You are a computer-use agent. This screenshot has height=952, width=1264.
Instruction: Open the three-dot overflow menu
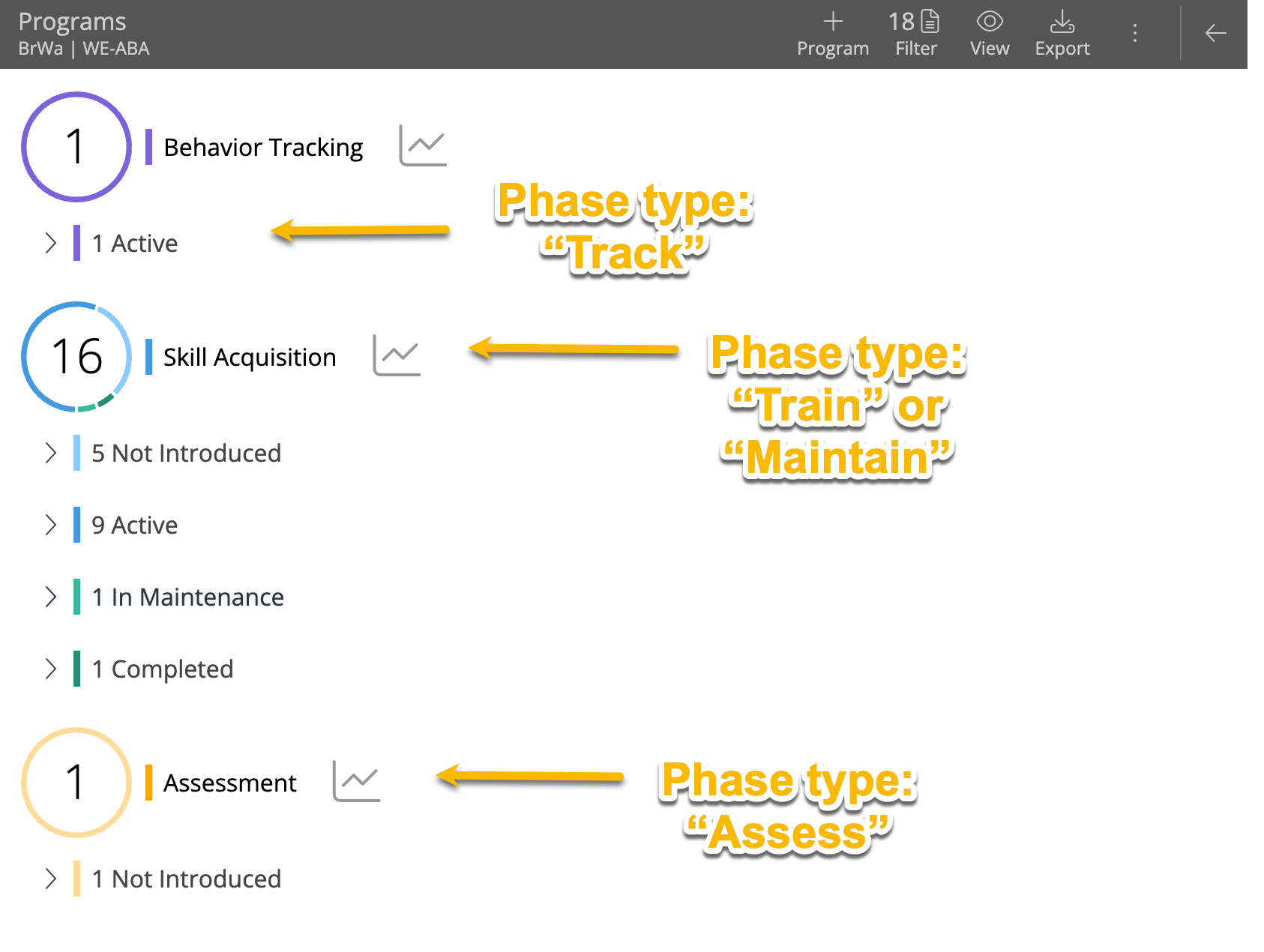pos(1135,33)
